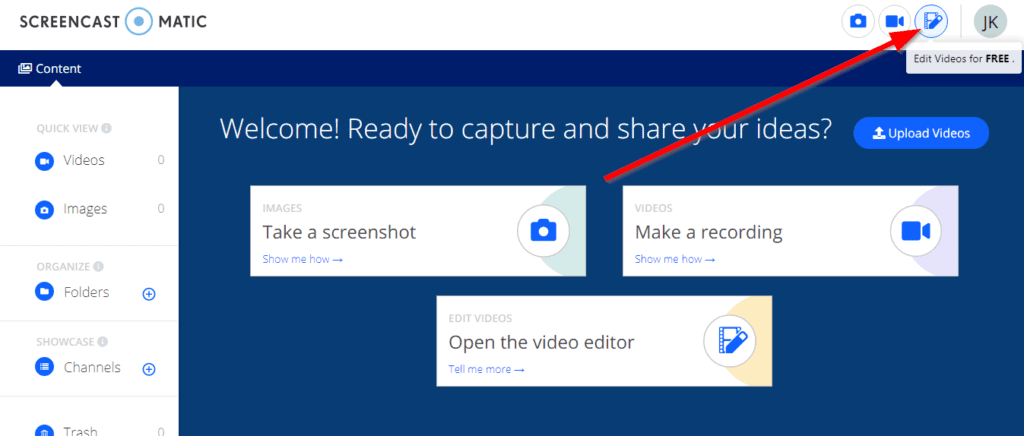
Task: Click the video recorder icon in header
Action: (894, 22)
